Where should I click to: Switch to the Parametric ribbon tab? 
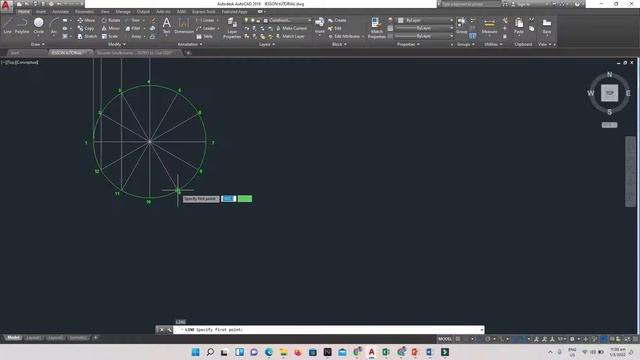tap(84, 11)
